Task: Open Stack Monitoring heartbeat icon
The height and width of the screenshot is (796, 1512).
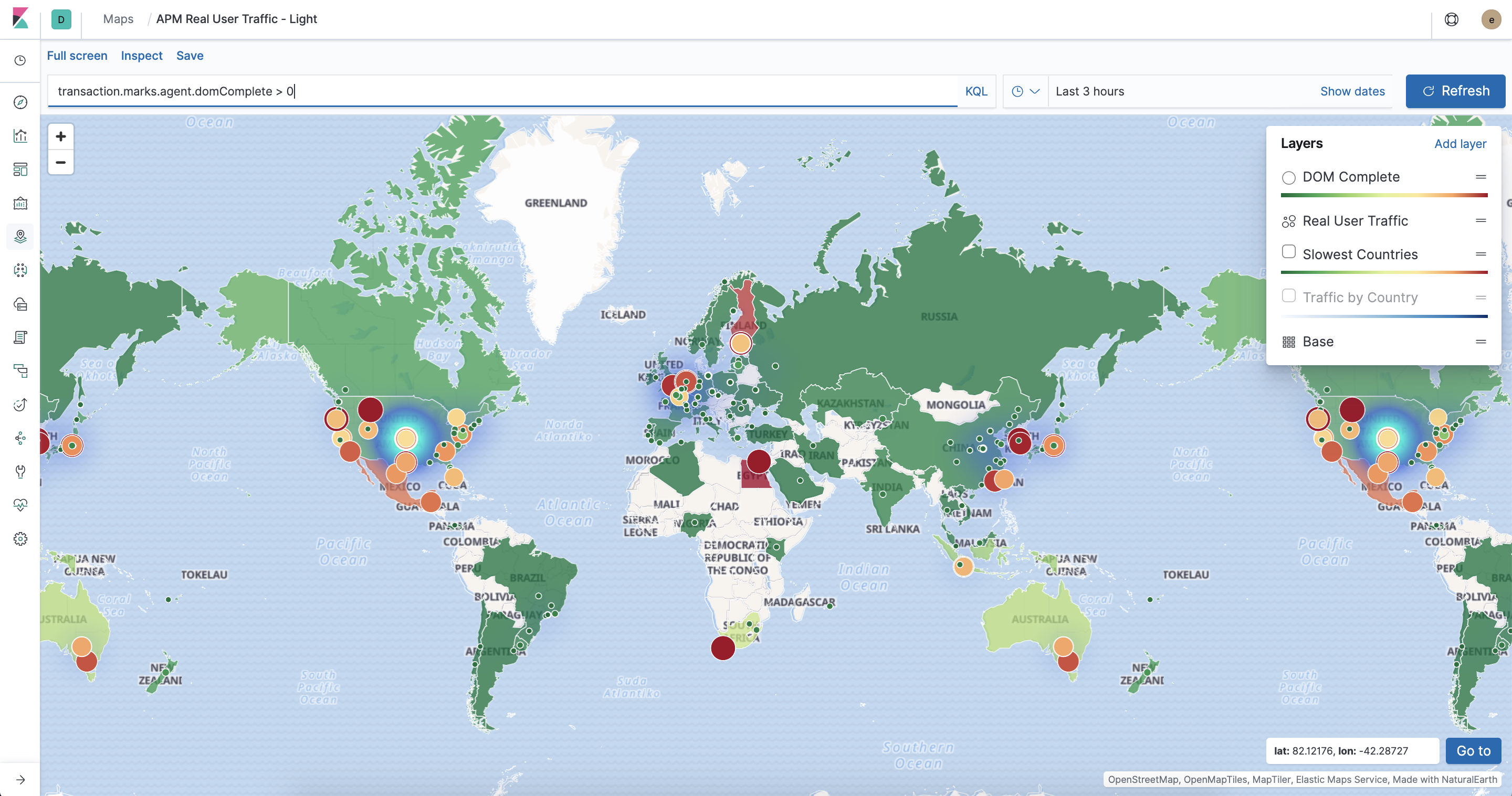Action: point(20,504)
